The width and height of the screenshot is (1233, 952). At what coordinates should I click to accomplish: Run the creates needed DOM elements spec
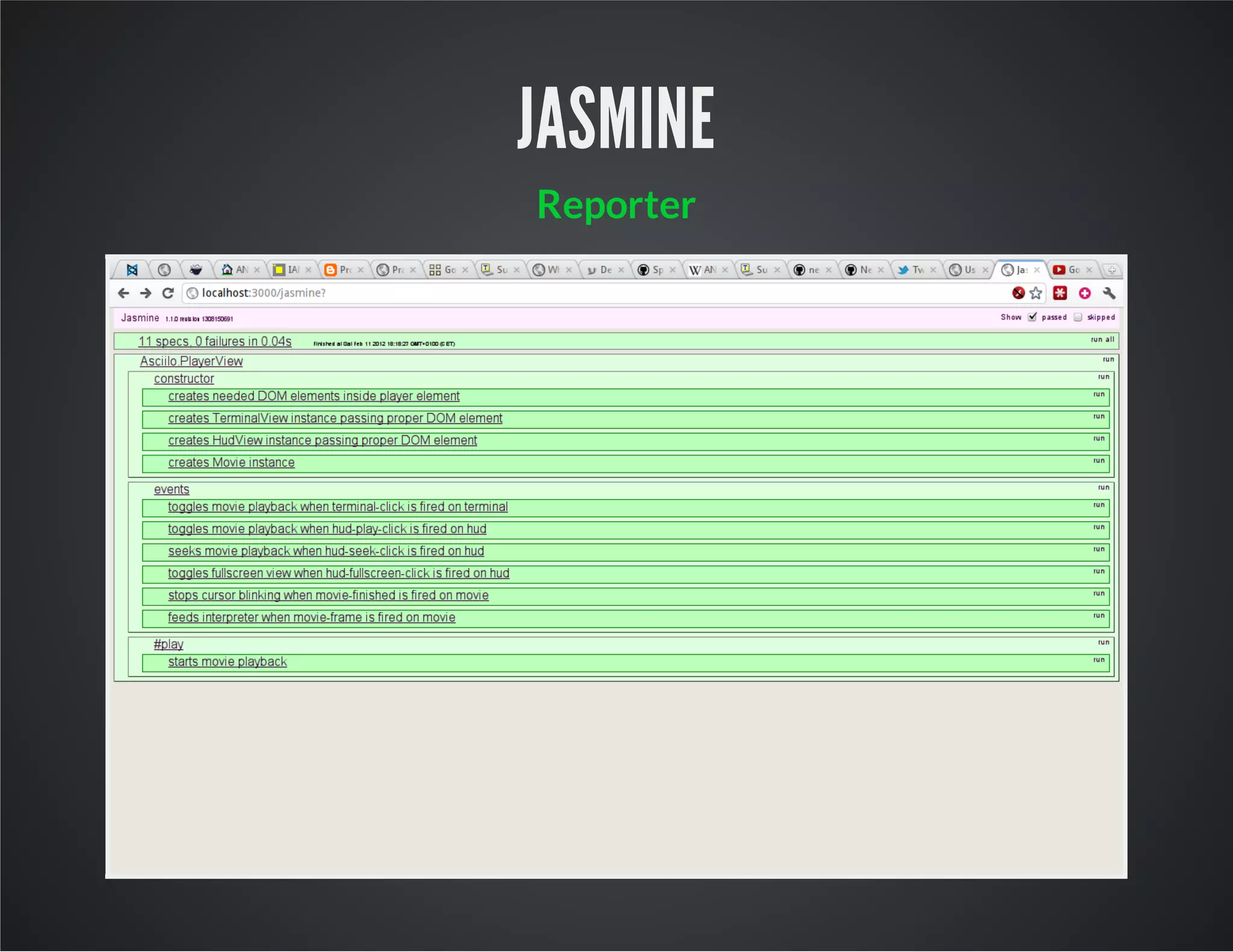(x=1099, y=394)
